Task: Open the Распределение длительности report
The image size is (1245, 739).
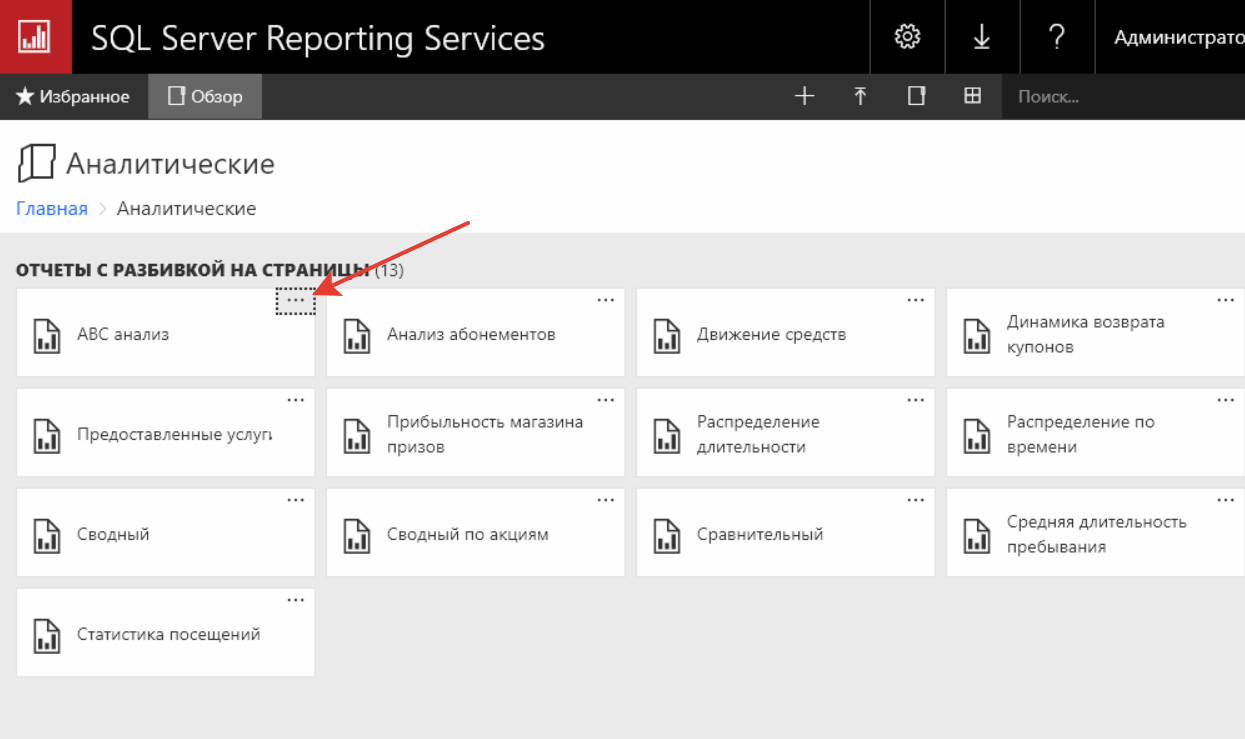Action: click(x=758, y=435)
